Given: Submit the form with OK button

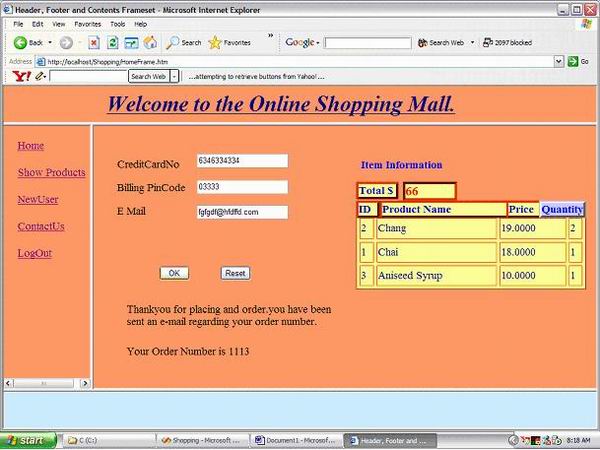Looking at the screenshot, I should 174,273.
